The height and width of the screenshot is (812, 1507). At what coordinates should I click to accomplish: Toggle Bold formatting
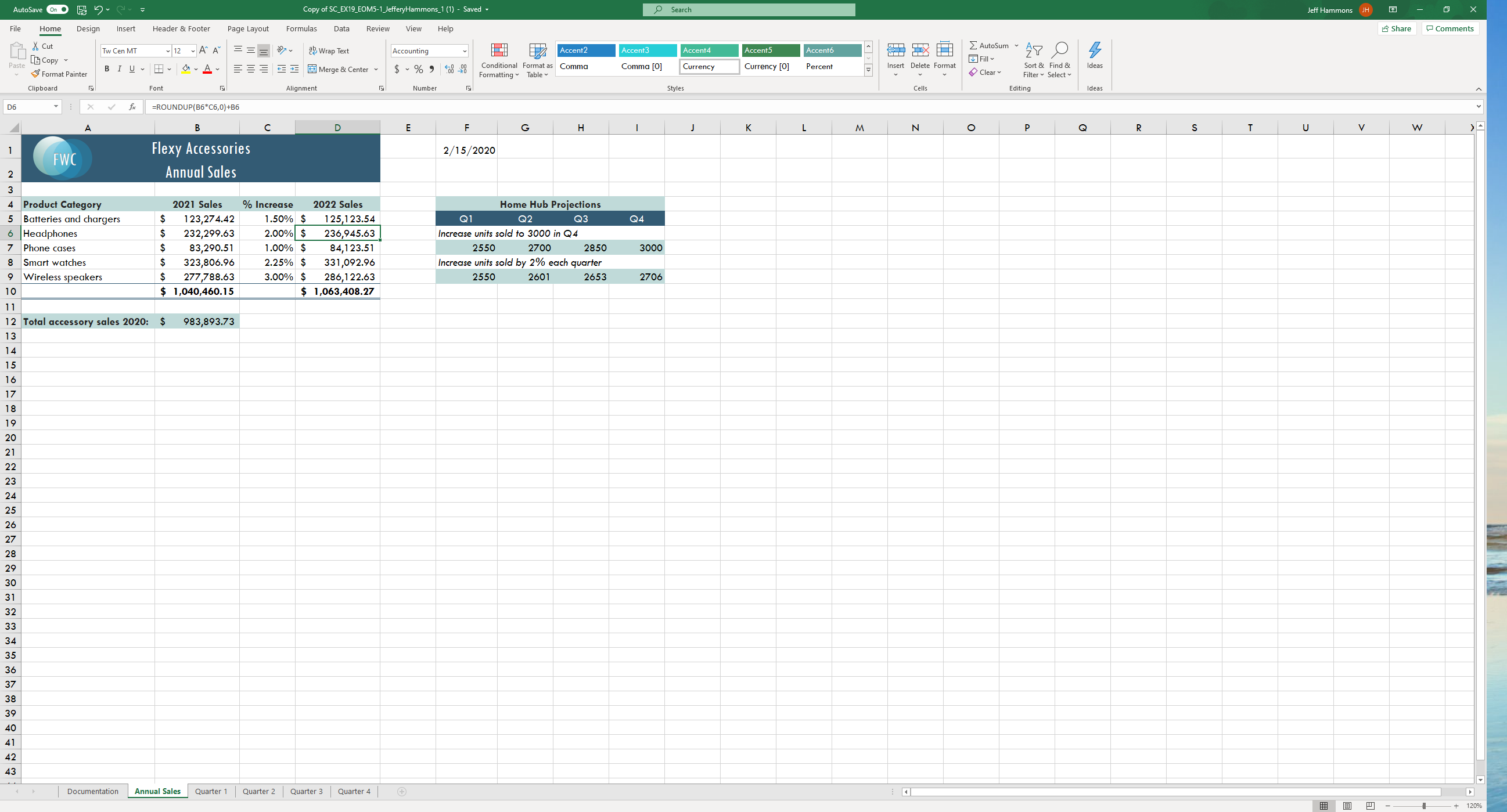106,69
